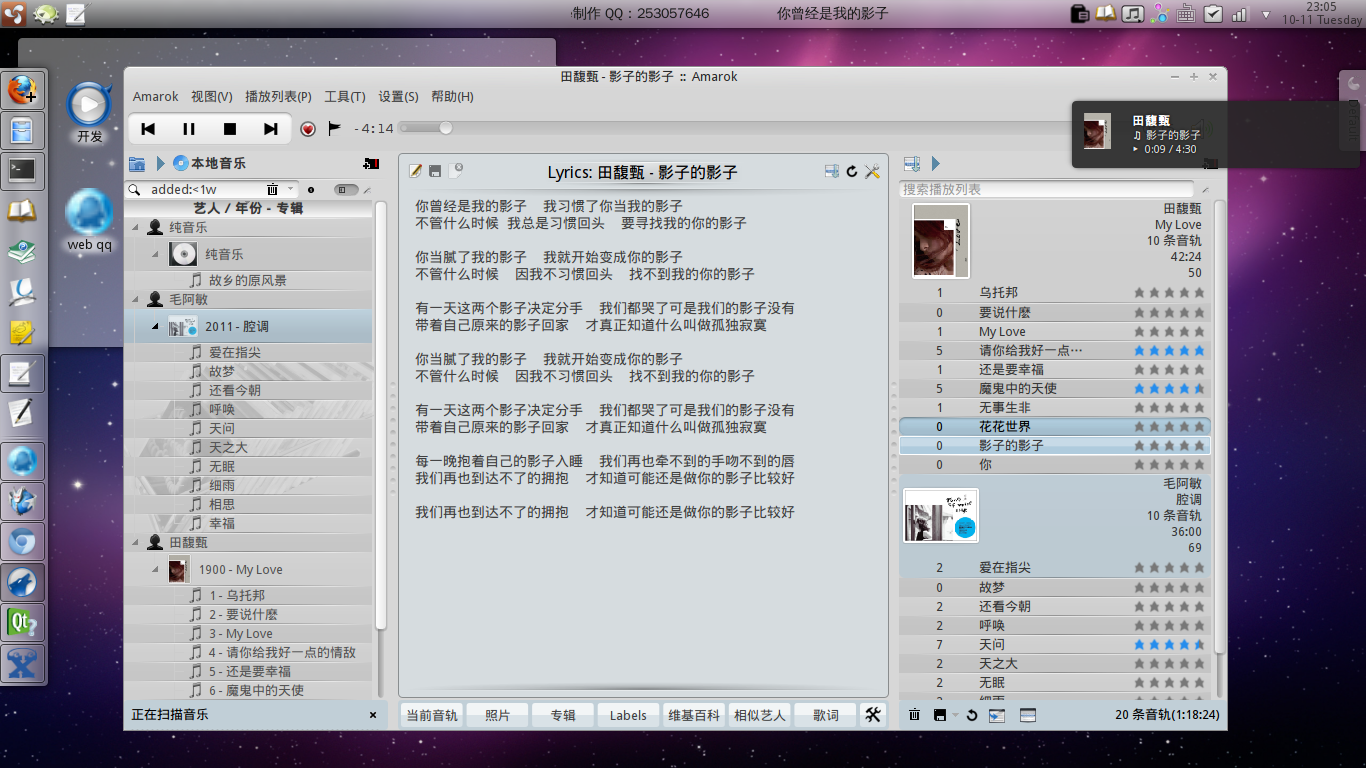Screen dimensions: 1366x768
Task: Open the Amarok menu
Action: pyautogui.click(x=156, y=97)
